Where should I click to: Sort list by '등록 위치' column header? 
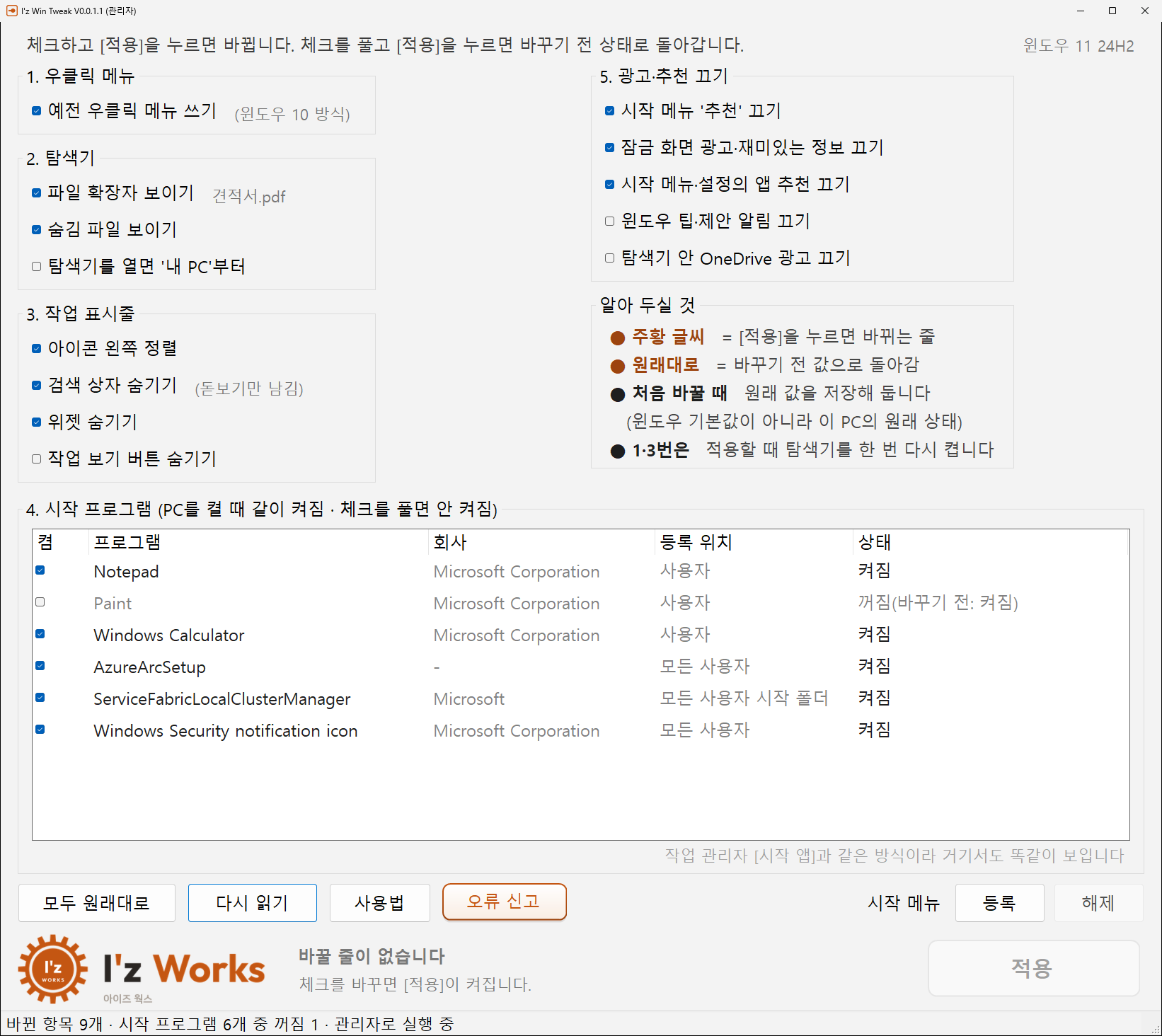[754, 543]
